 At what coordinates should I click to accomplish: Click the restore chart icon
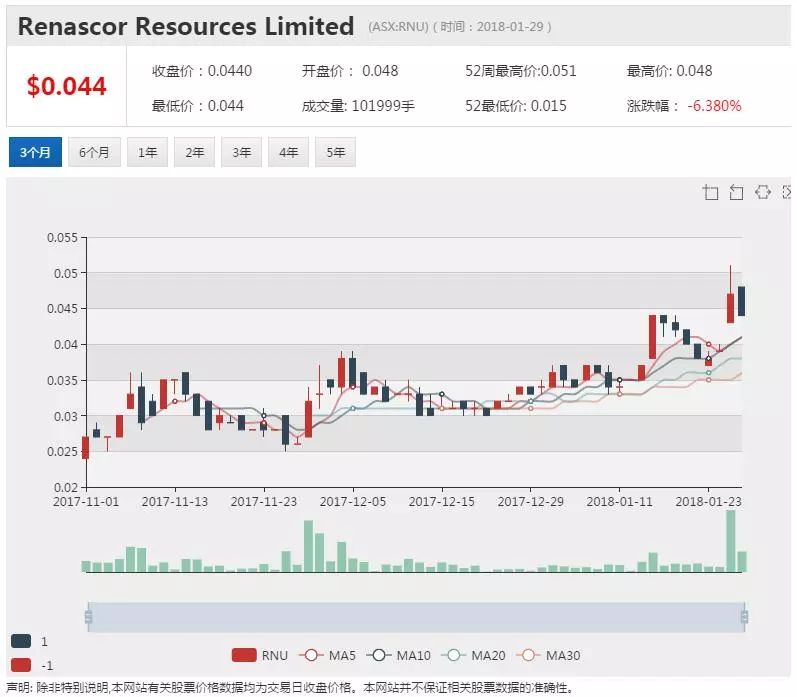pos(762,192)
